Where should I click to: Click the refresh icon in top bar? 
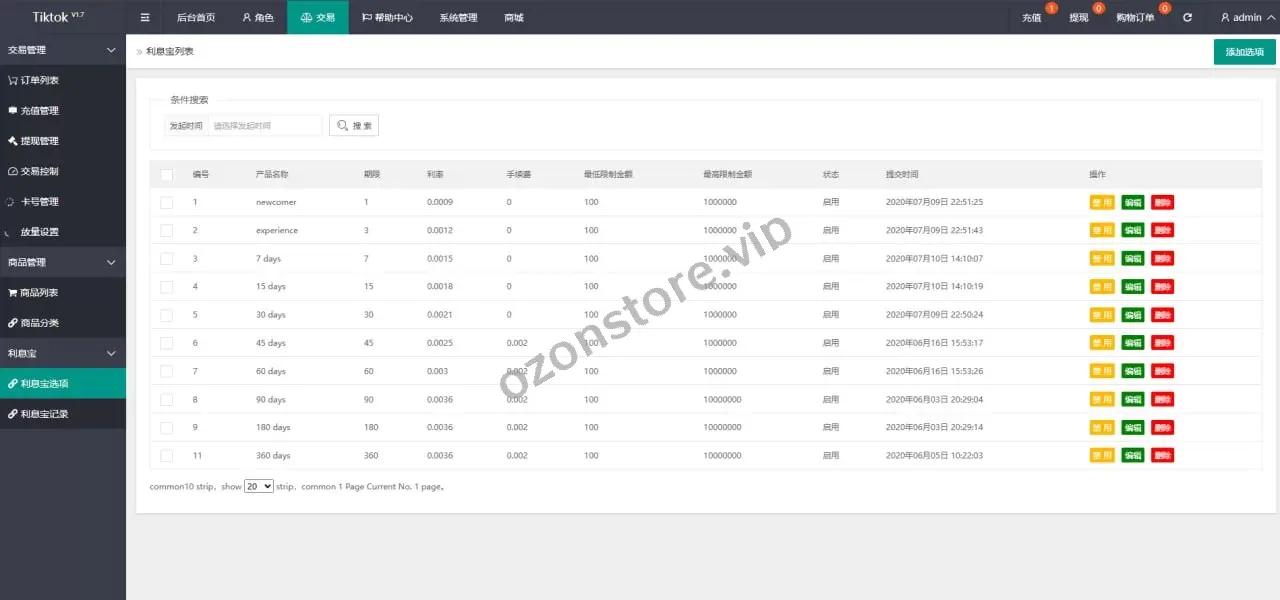[x=1187, y=17]
